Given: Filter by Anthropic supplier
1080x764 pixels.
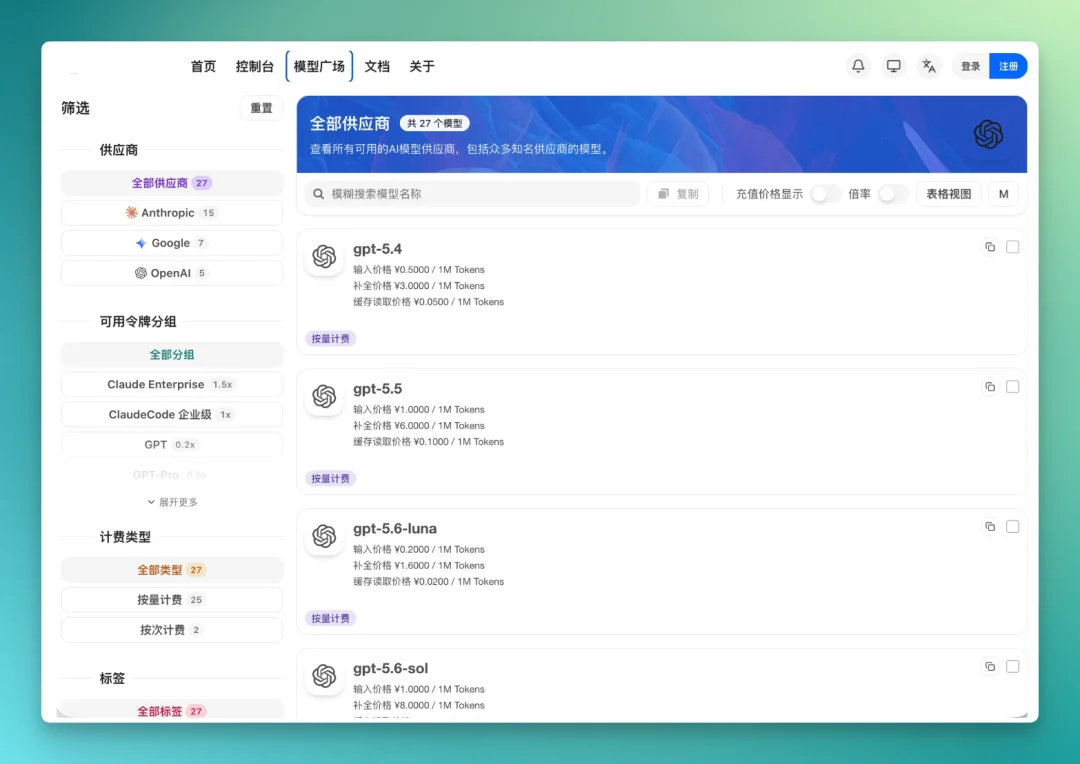Looking at the screenshot, I should tap(172, 213).
